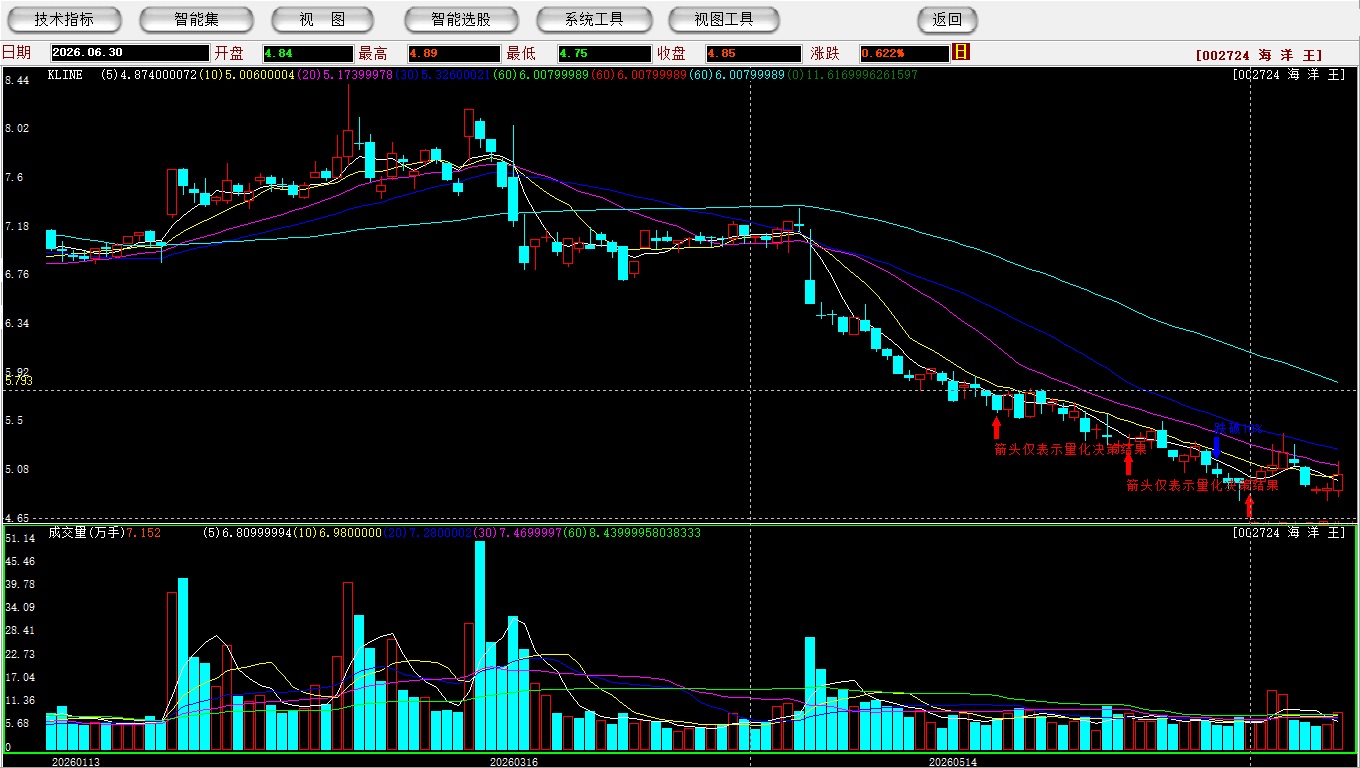Click the 视图工具 button

725,19
